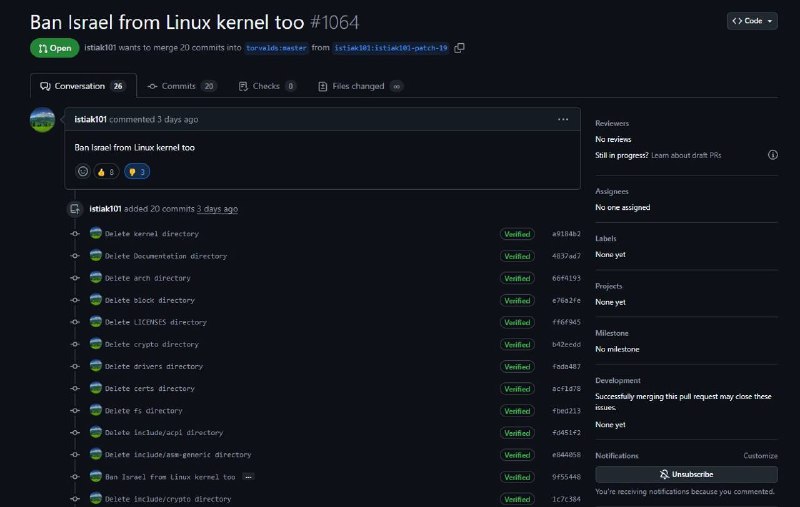The height and width of the screenshot is (507, 800).
Task: Open the 'Delete arch directory' commit
Action: (x=147, y=278)
